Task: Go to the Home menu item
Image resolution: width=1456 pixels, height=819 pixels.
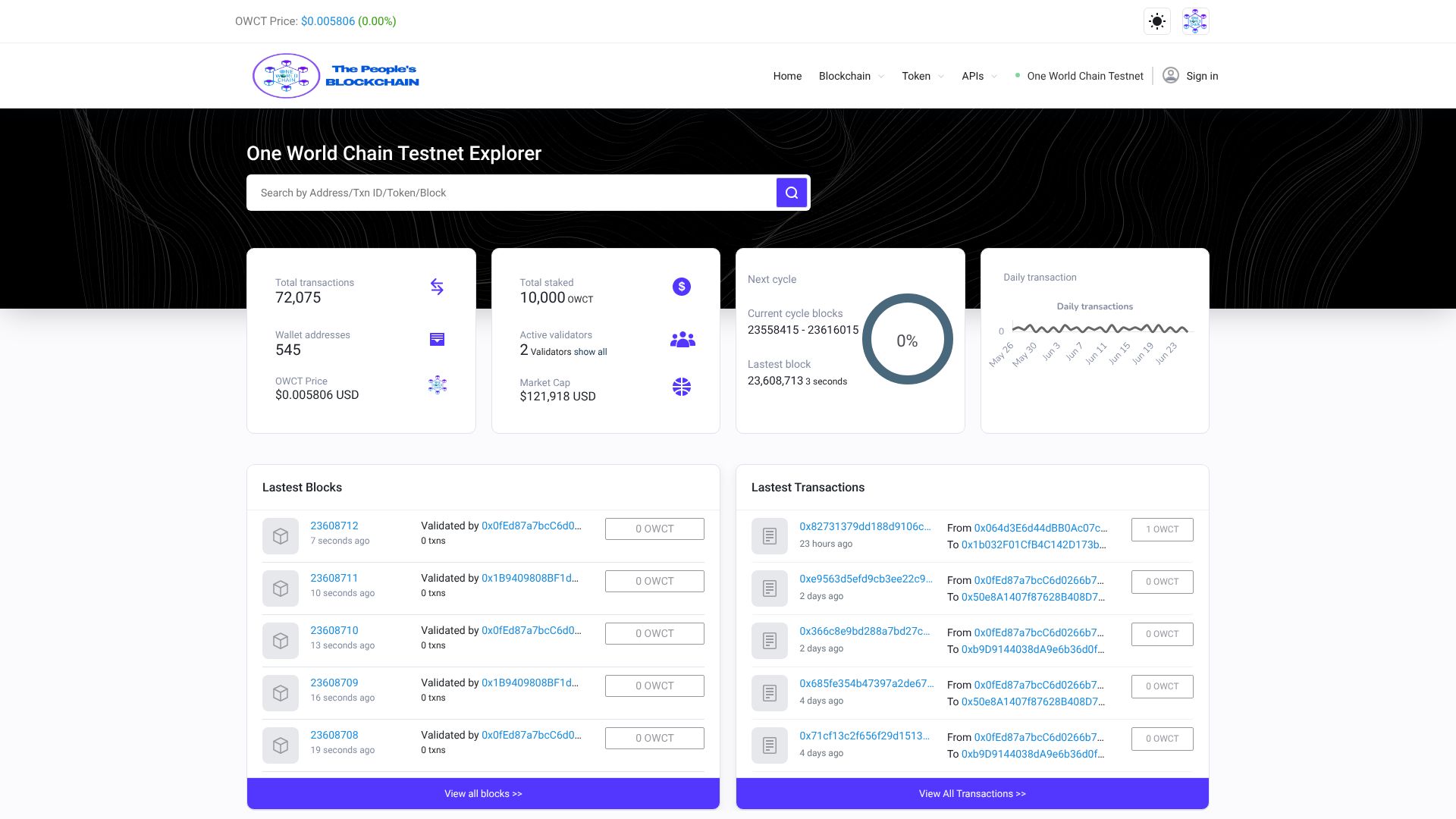Action: [x=787, y=76]
